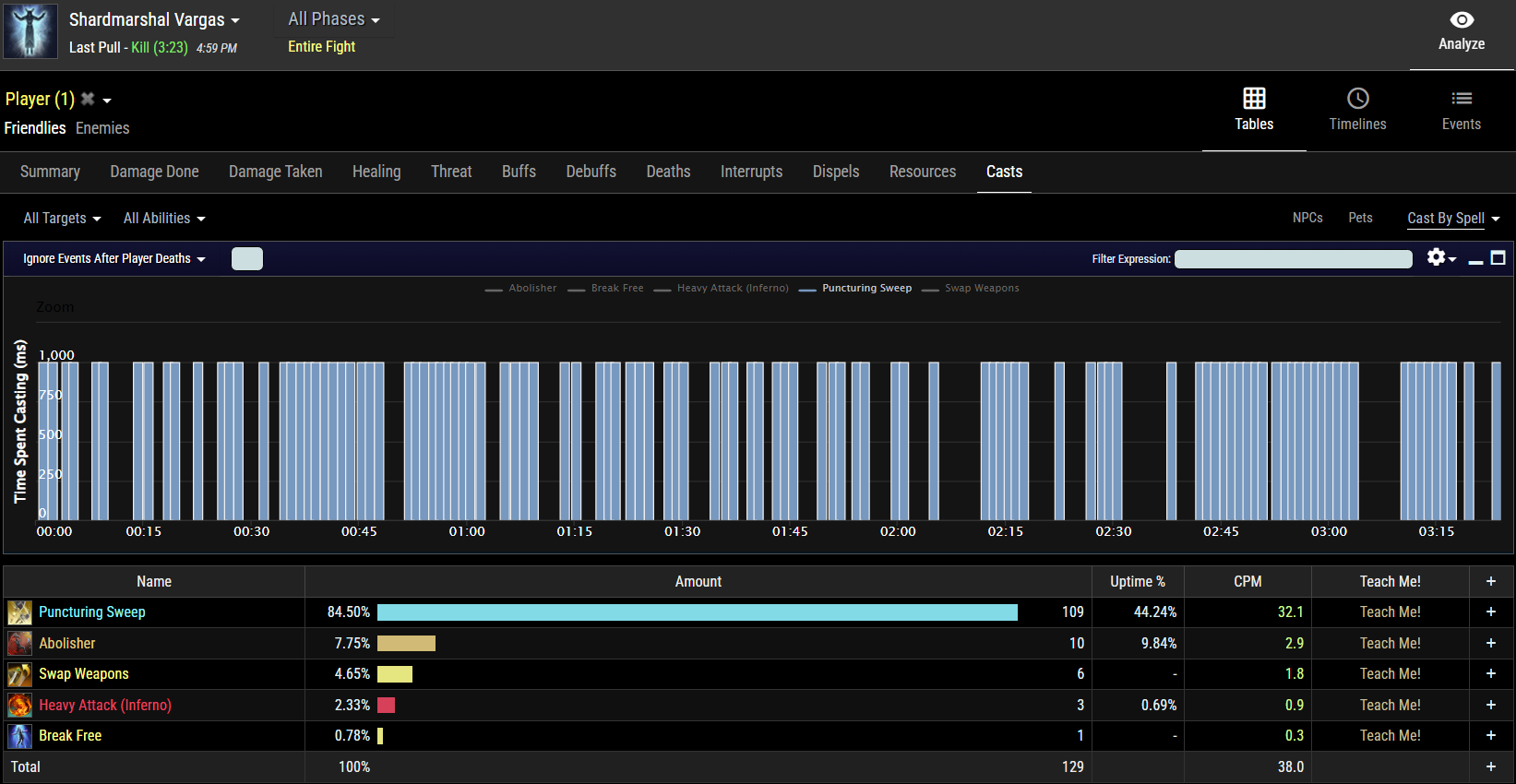Go to the Debuffs tab
Image resolution: width=1516 pixels, height=784 pixels.
point(591,172)
